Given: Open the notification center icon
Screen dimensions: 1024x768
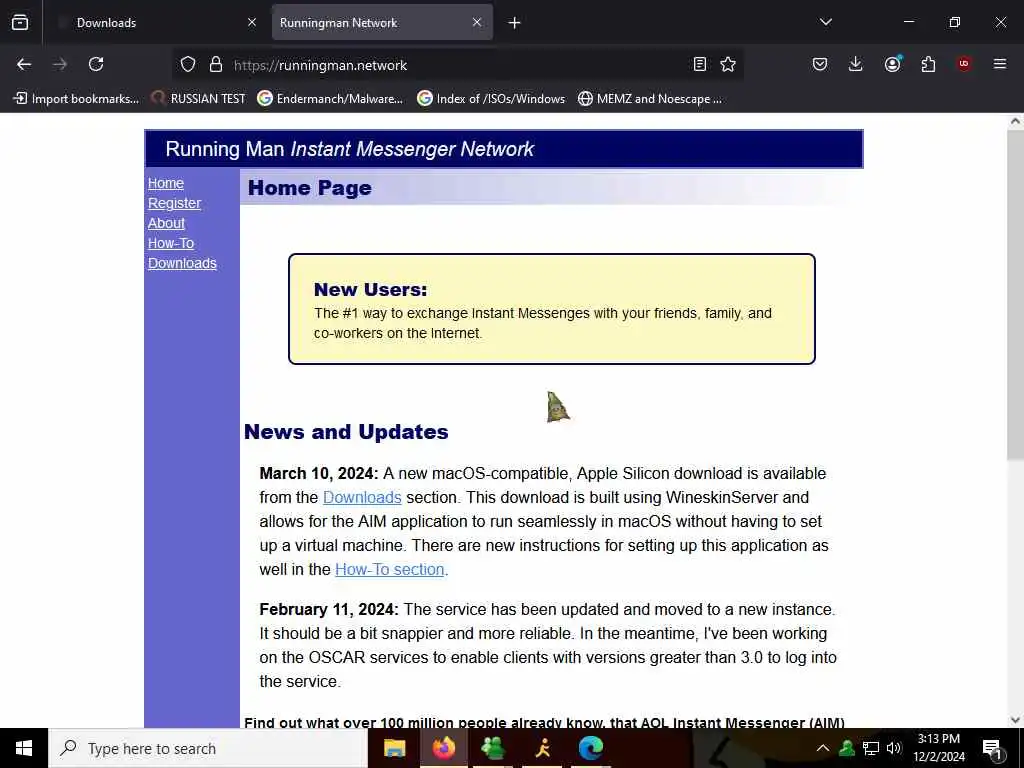Looking at the screenshot, I should click(x=993, y=748).
